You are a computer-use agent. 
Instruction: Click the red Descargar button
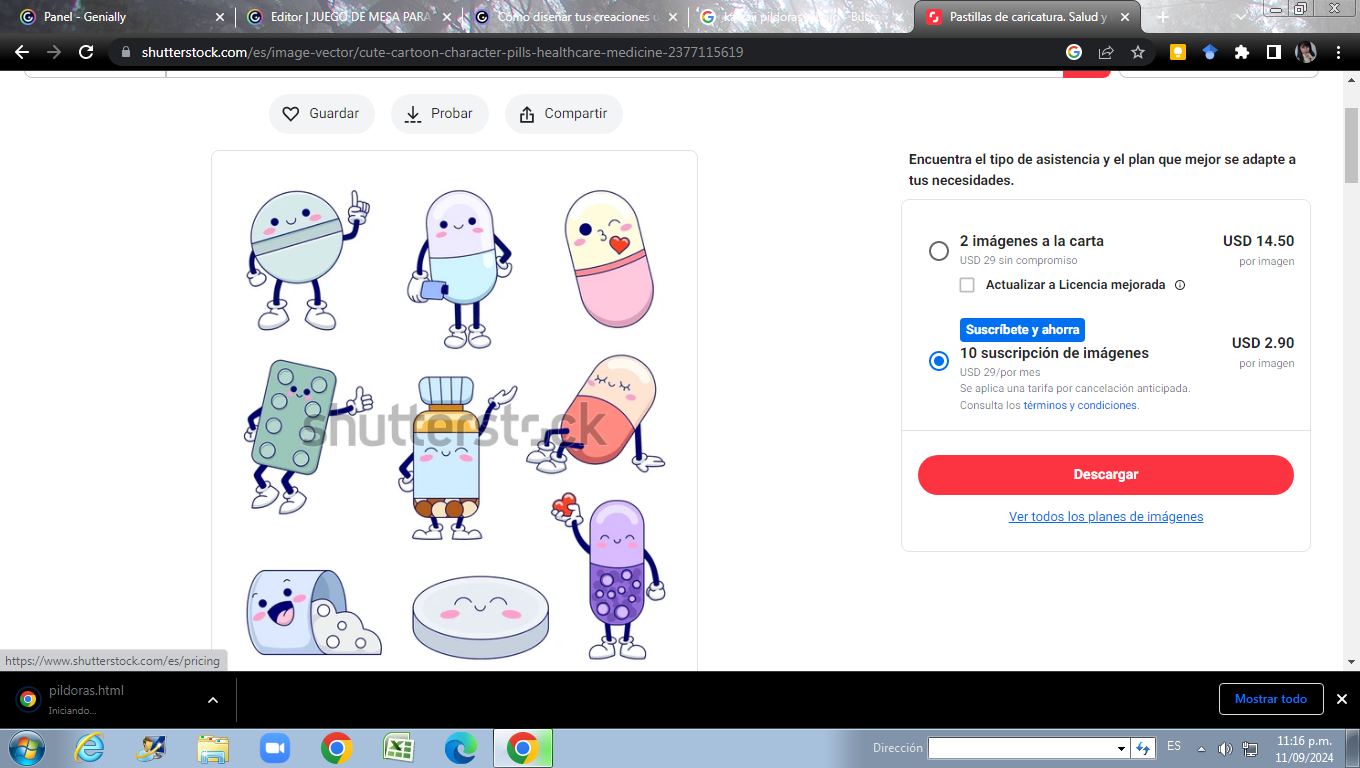(x=1105, y=475)
